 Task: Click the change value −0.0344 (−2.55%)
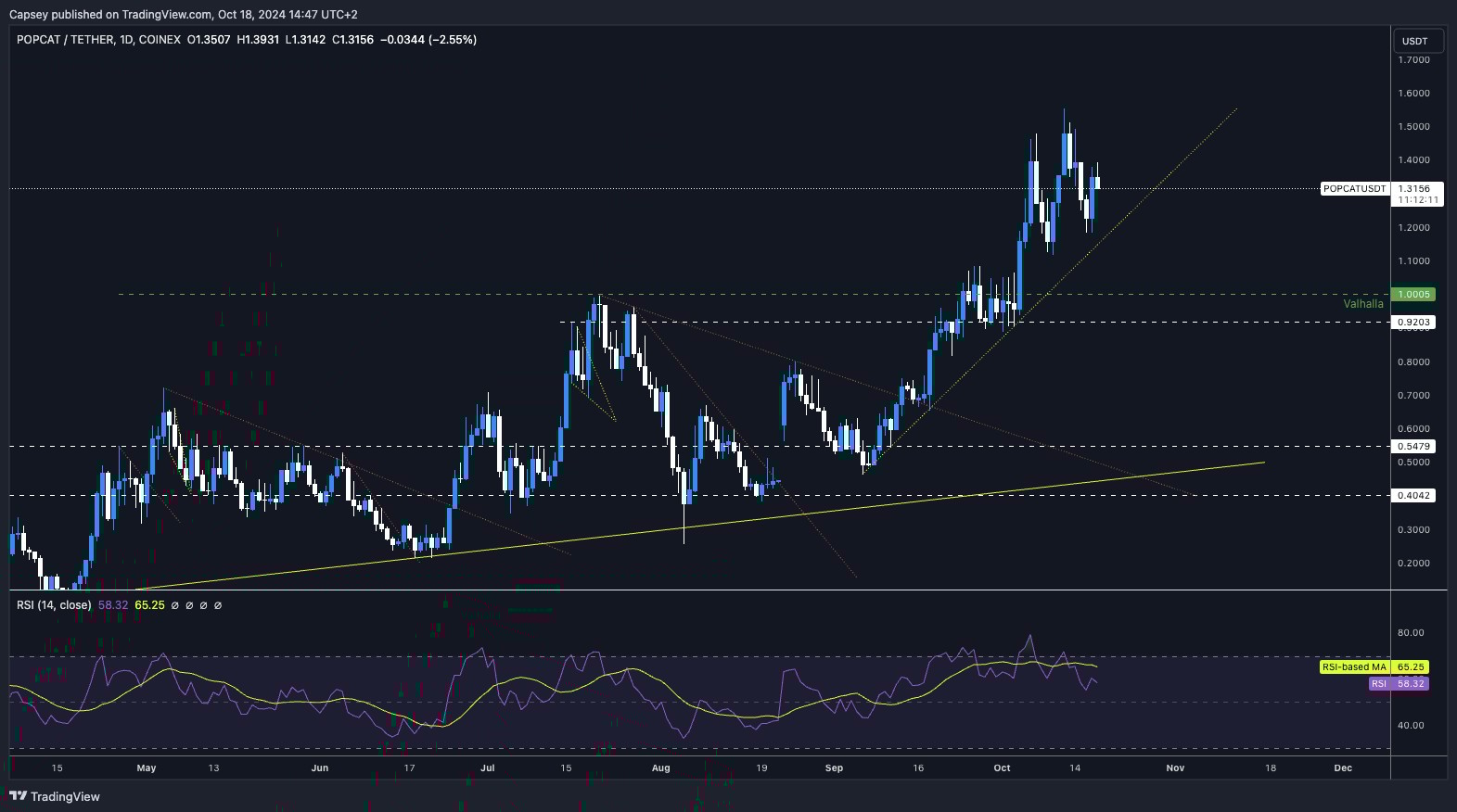[x=428, y=40]
